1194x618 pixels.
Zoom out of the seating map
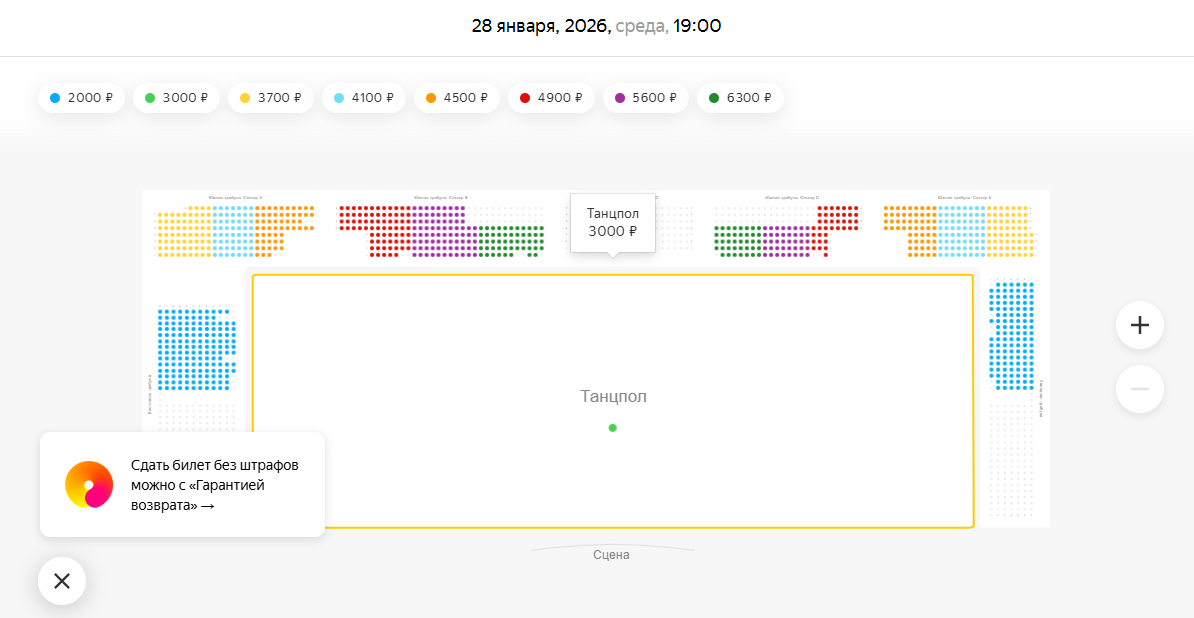(x=1140, y=389)
